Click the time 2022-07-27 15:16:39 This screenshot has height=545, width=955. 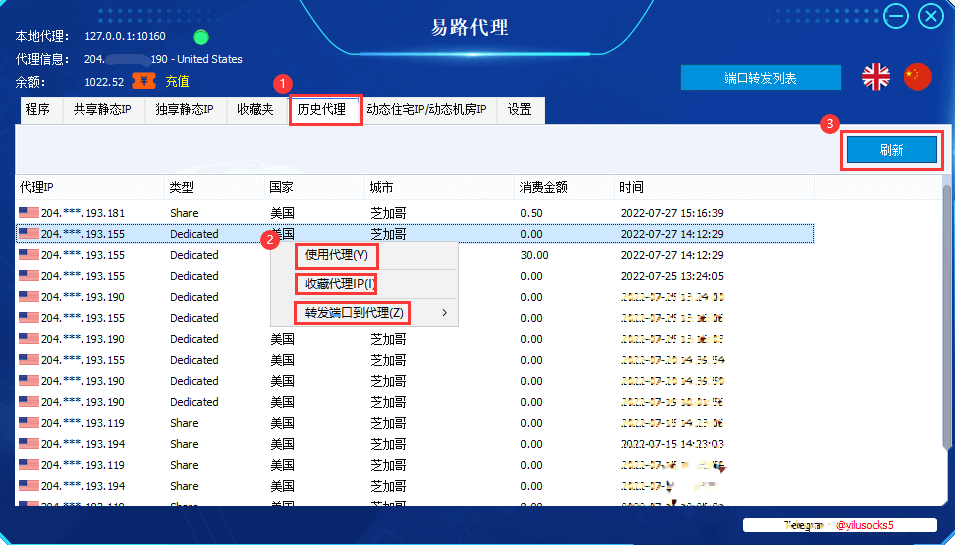pos(672,214)
